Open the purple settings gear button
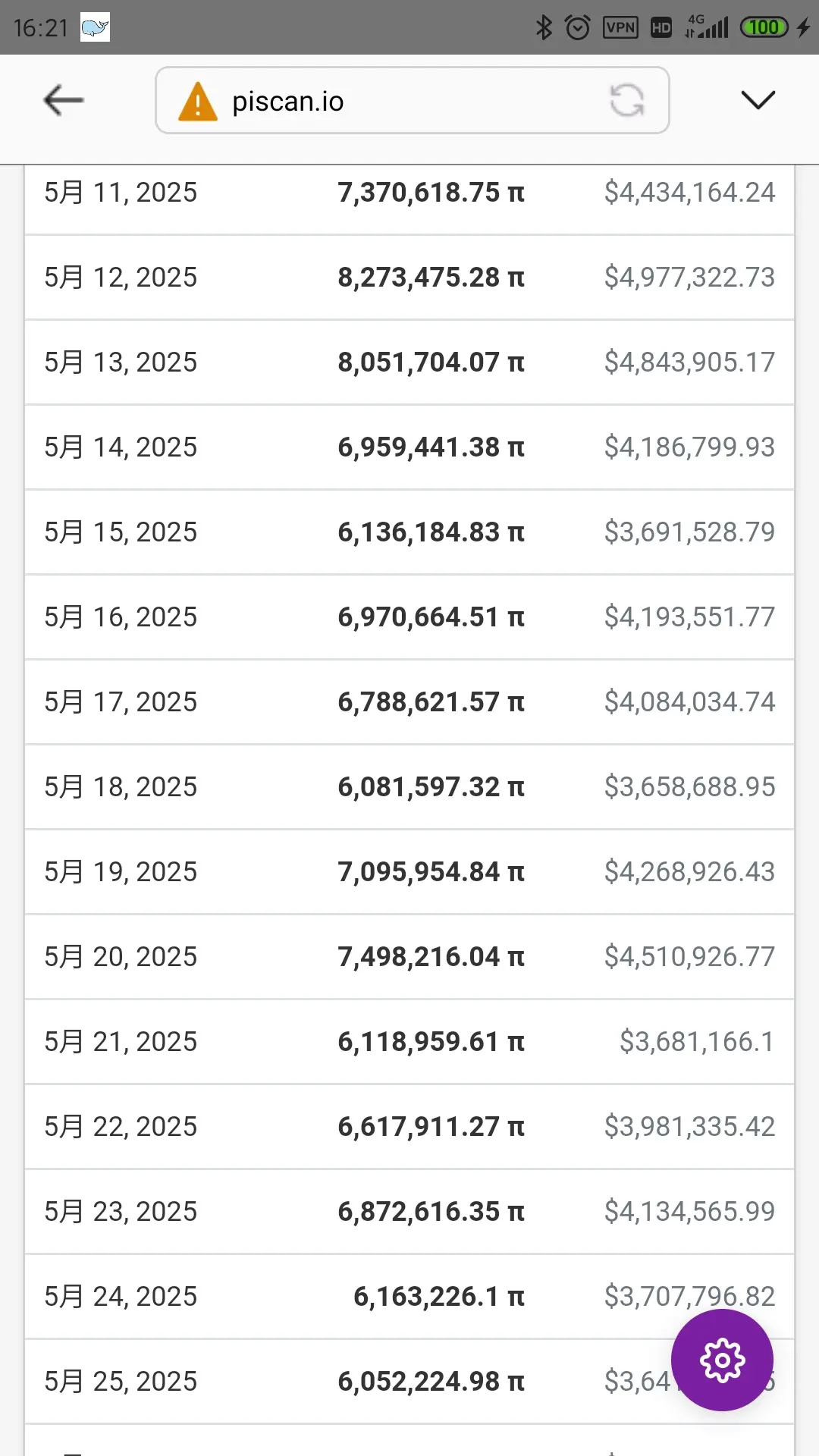This screenshot has height=1456, width=819. tap(722, 1360)
